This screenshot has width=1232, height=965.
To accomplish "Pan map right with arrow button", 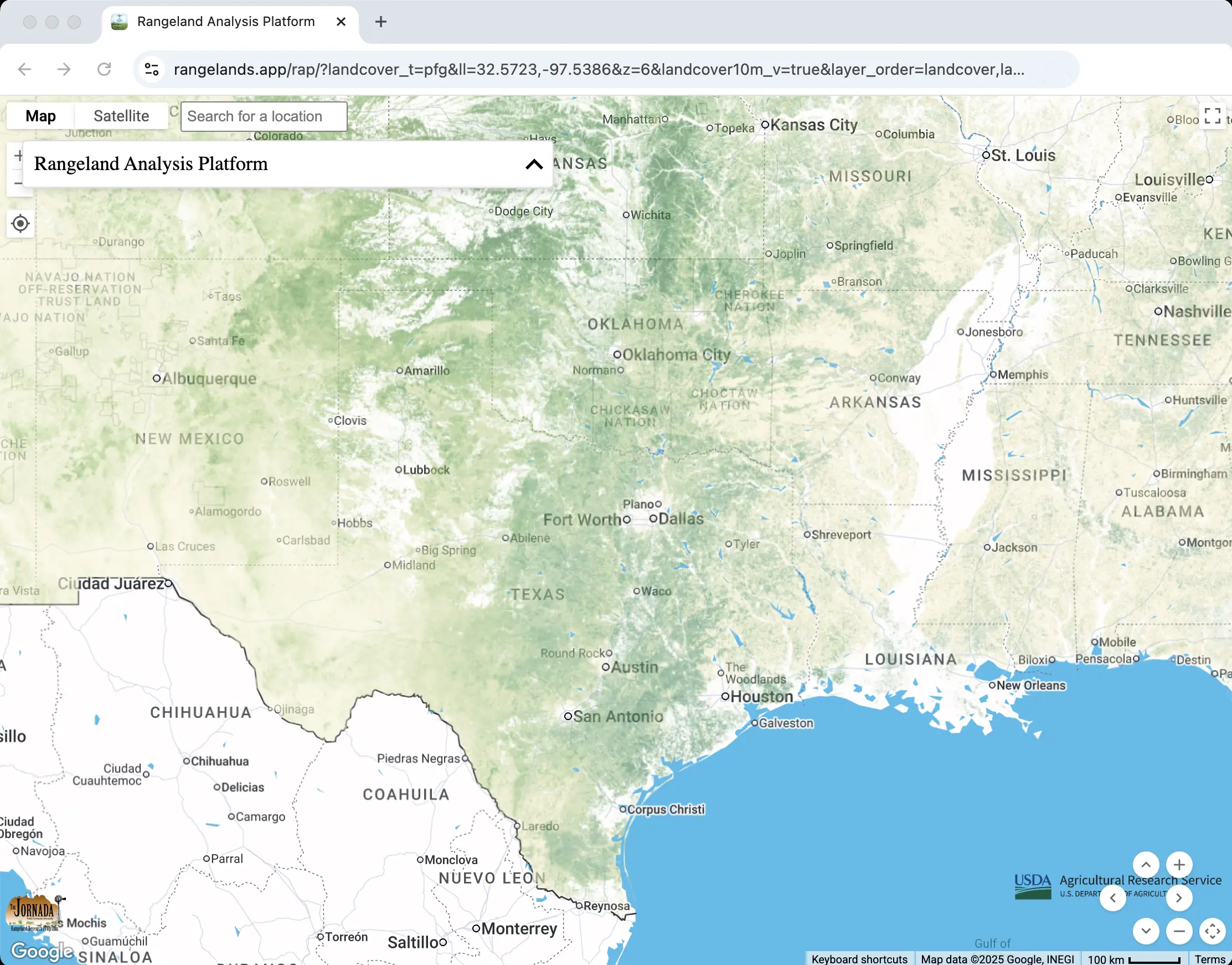I will [x=1179, y=898].
